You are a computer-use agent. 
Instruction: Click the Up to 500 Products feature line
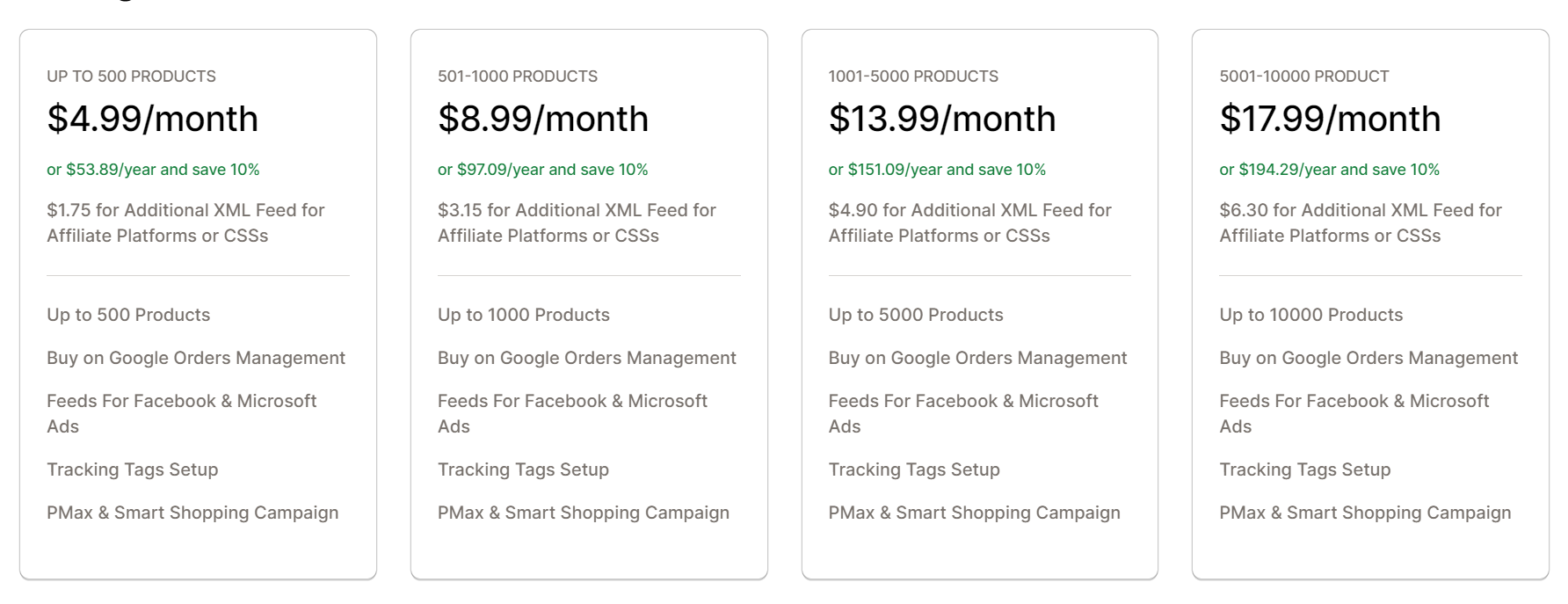128,315
